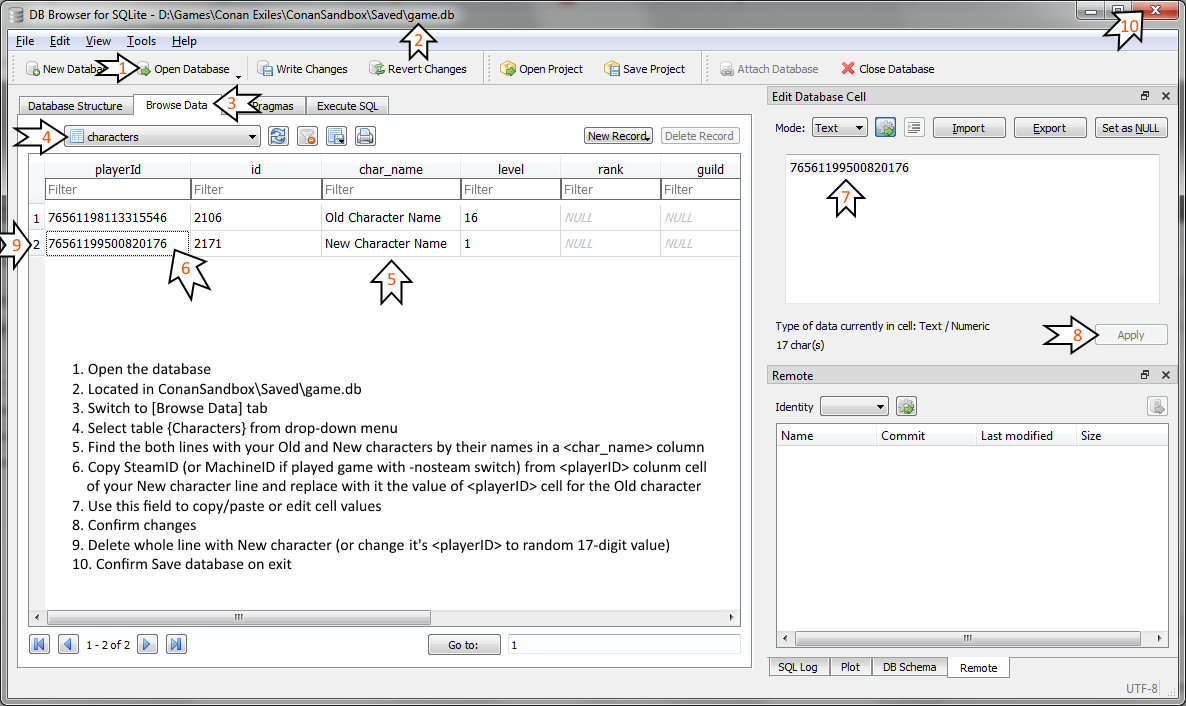Screen dimensions: 1186x706
Task: Go to last record navigation icon
Action: tap(175, 645)
